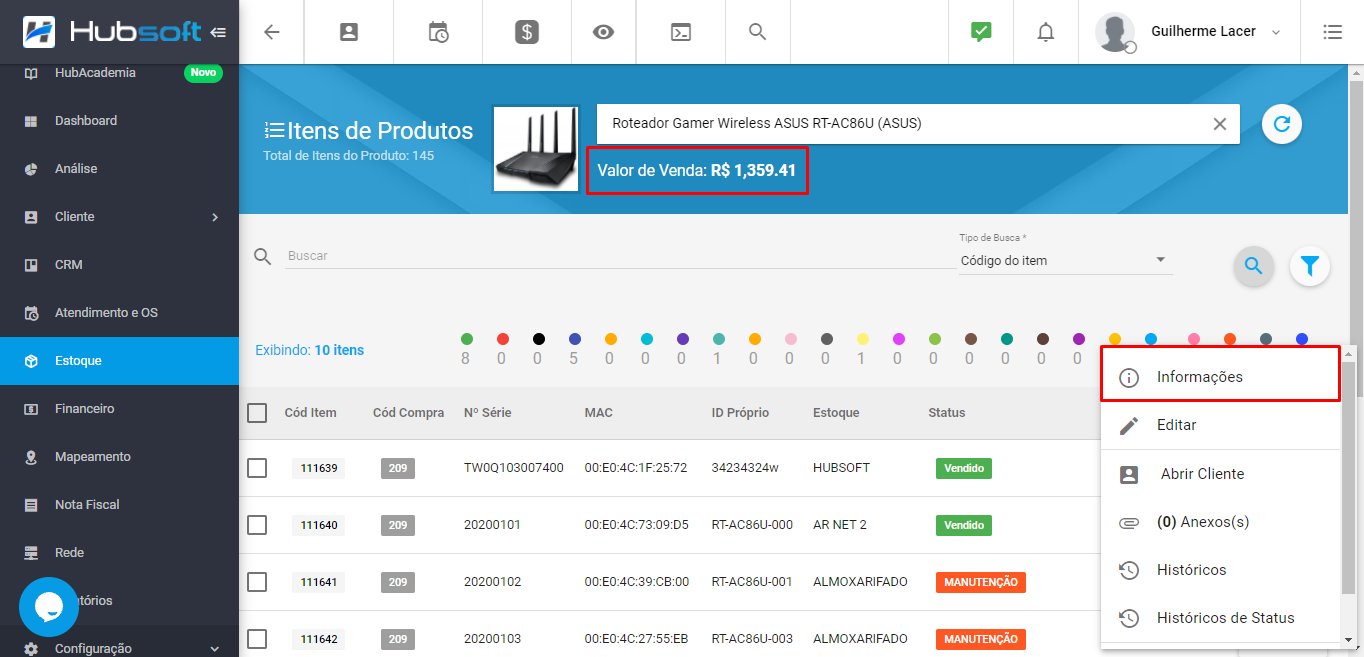Screen dimensions: 1364x657
Task: Click the router product thumbnail image
Action: click(536, 149)
